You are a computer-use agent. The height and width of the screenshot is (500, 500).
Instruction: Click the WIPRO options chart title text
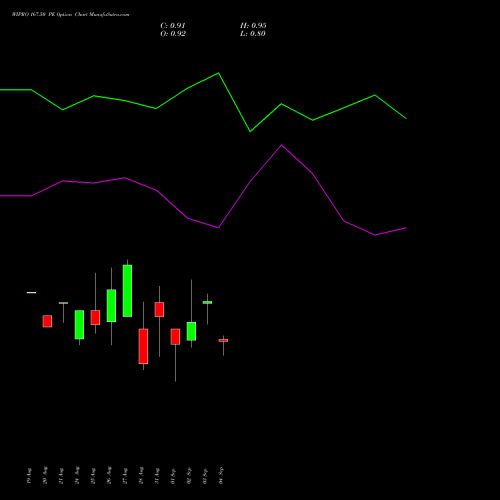(x=70, y=15)
